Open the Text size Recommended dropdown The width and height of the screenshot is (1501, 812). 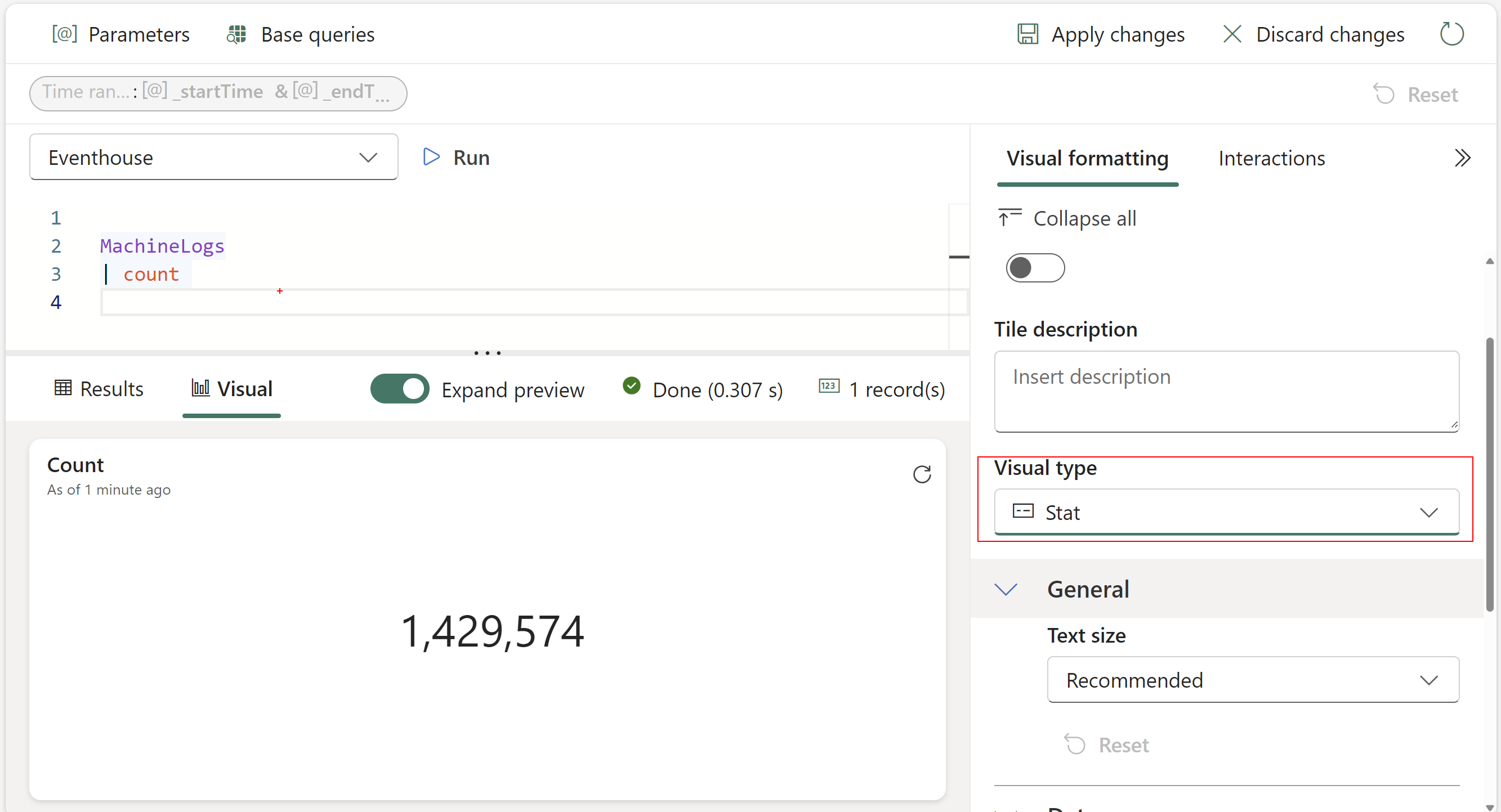click(x=1252, y=680)
